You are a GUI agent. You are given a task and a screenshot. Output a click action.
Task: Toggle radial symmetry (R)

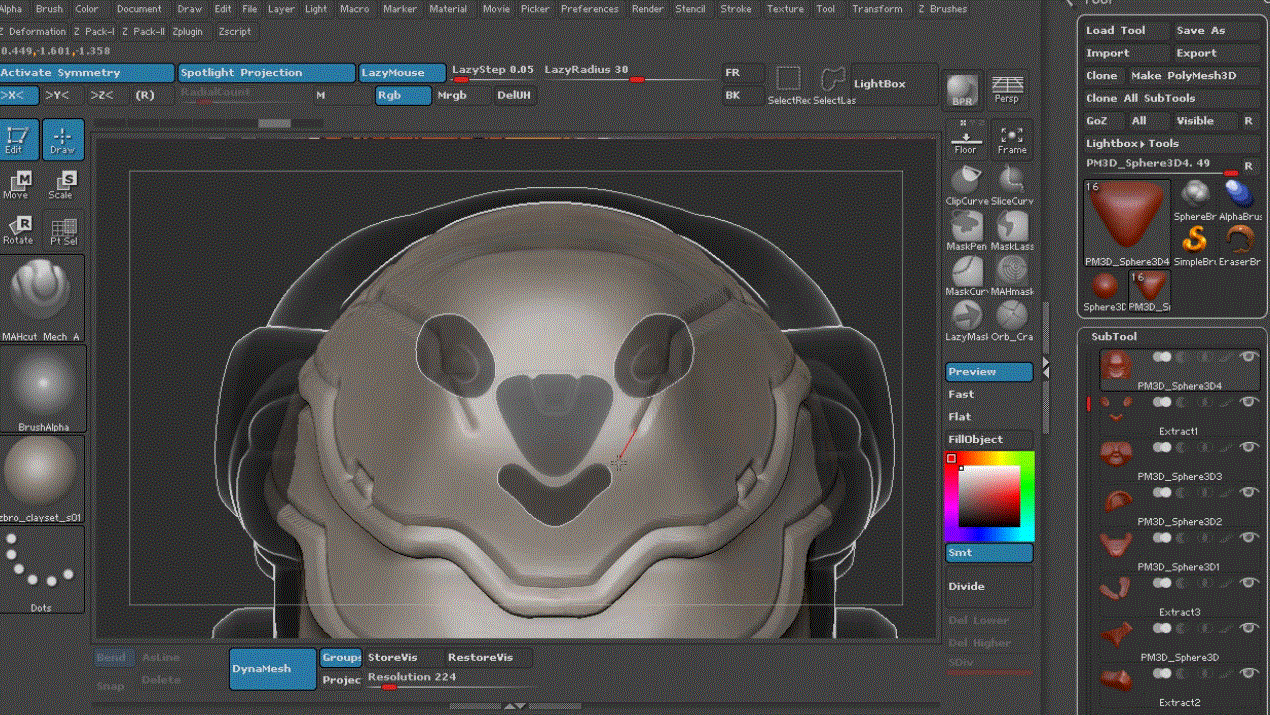click(x=145, y=95)
